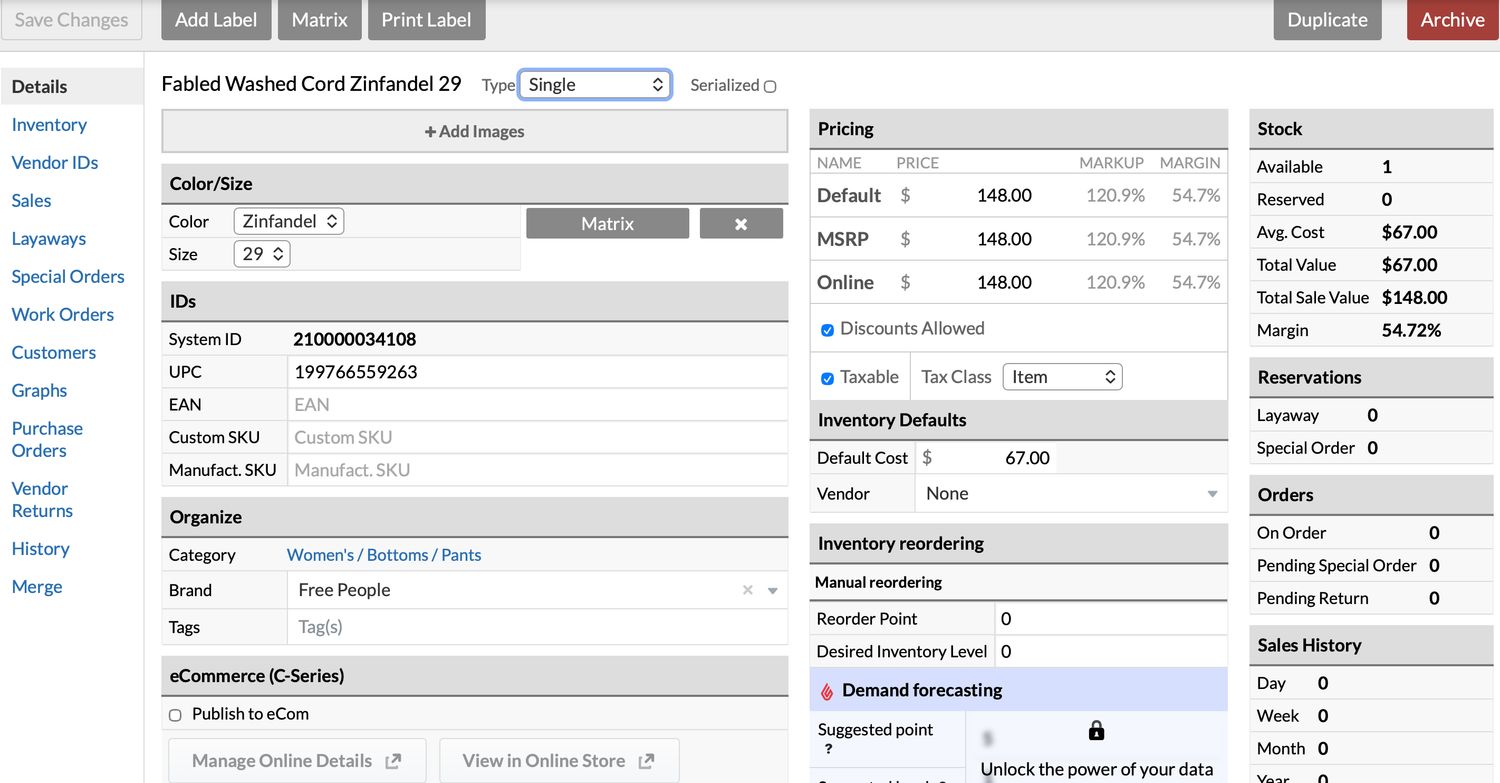Open the Tax Class dropdown
This screenshot has height=783, width=1500.
pos(1062,377)
